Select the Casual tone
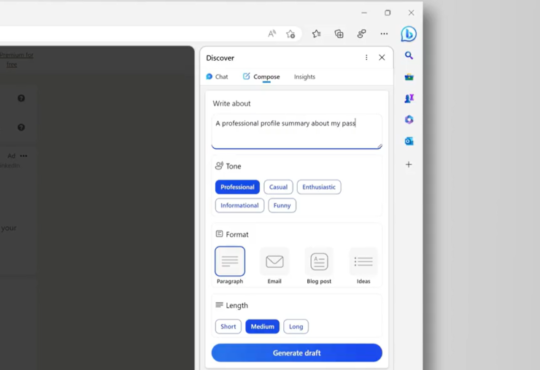This screenshot has height=370, width=540. pos(278,187)
